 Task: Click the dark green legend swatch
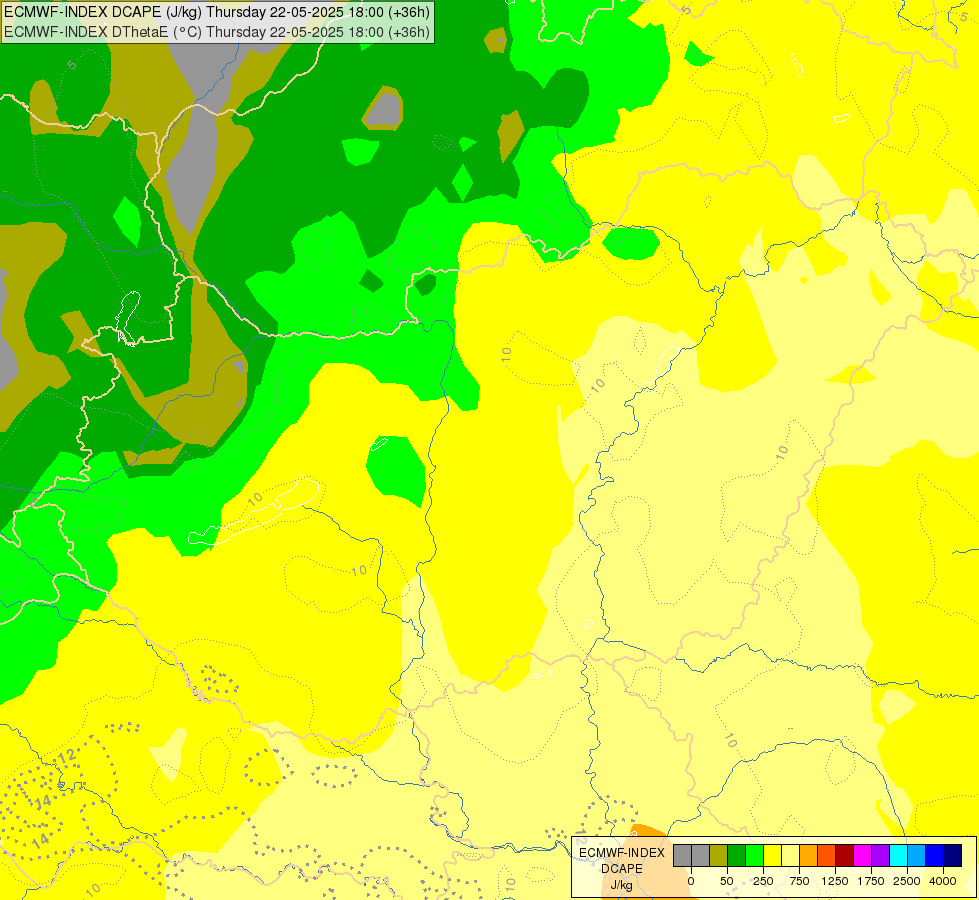click(737, 856)
